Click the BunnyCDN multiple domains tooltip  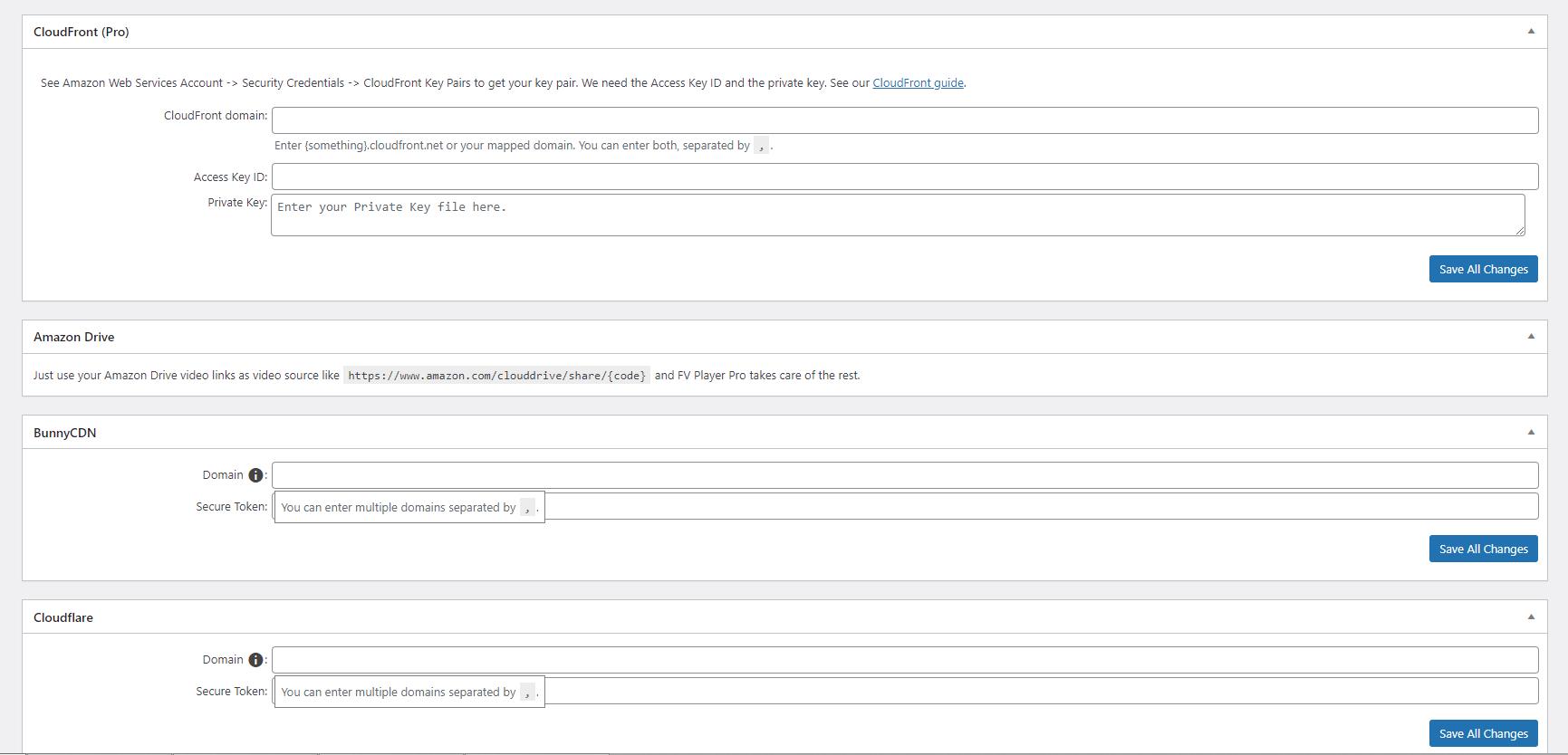(409, 507)
